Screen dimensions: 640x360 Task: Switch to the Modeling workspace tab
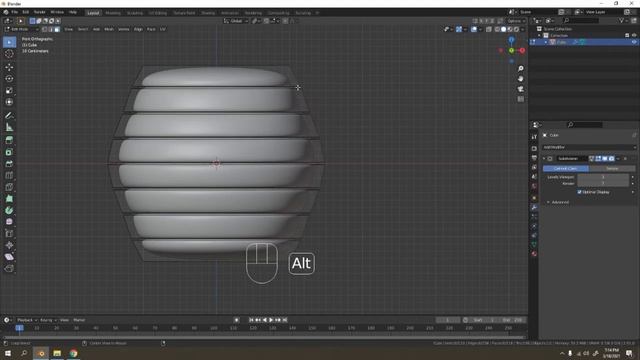[113, 13]
